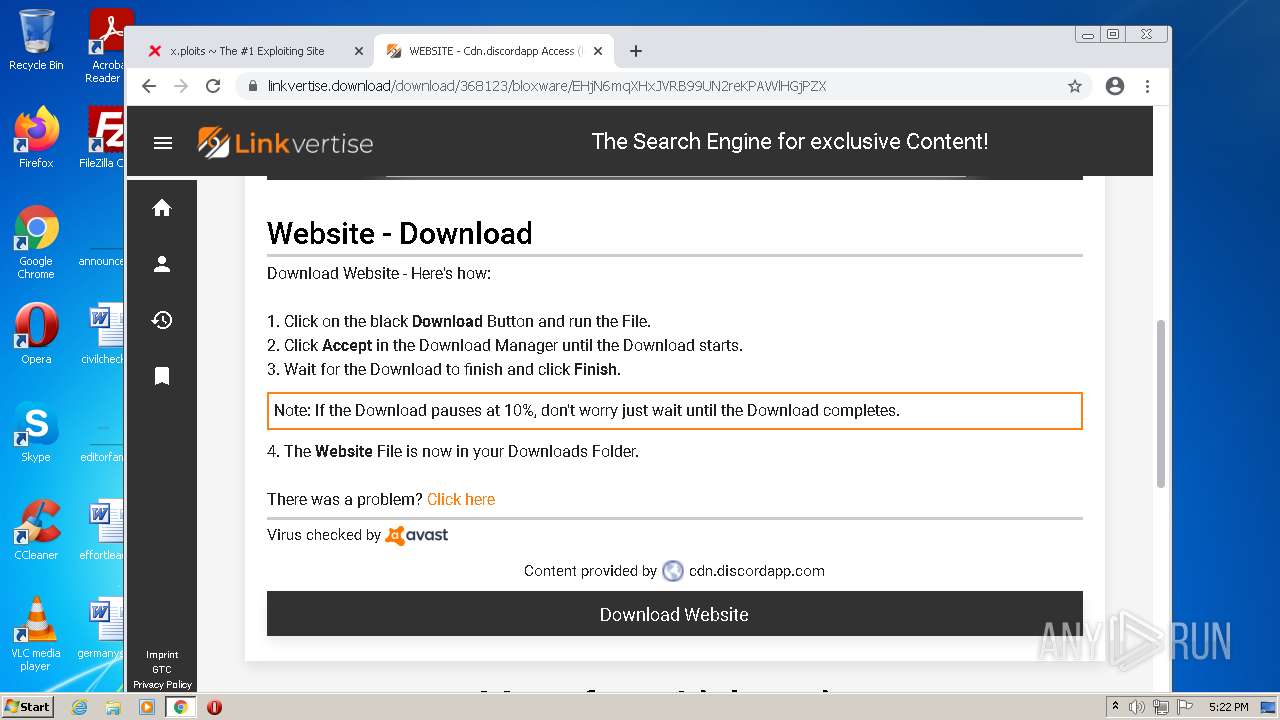Click the Opera taskbar icon
The image size is (1280, 720).
(214, 707)
